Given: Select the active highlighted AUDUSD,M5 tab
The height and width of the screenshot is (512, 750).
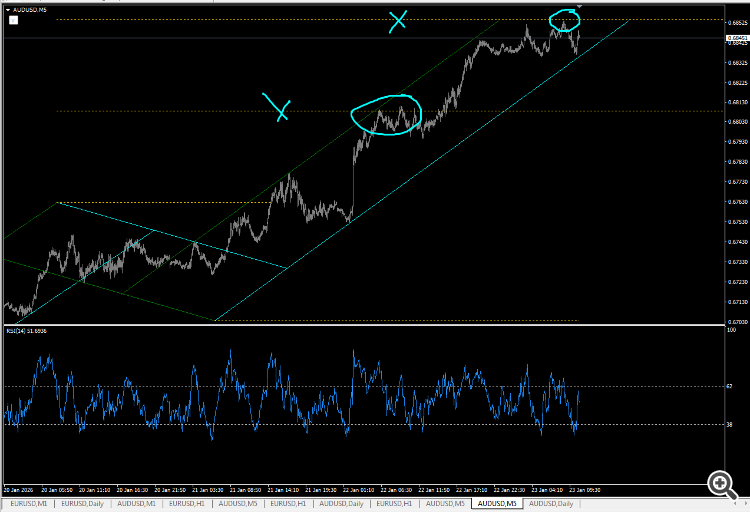Looking at the screenshot, I should pos(497,503).
